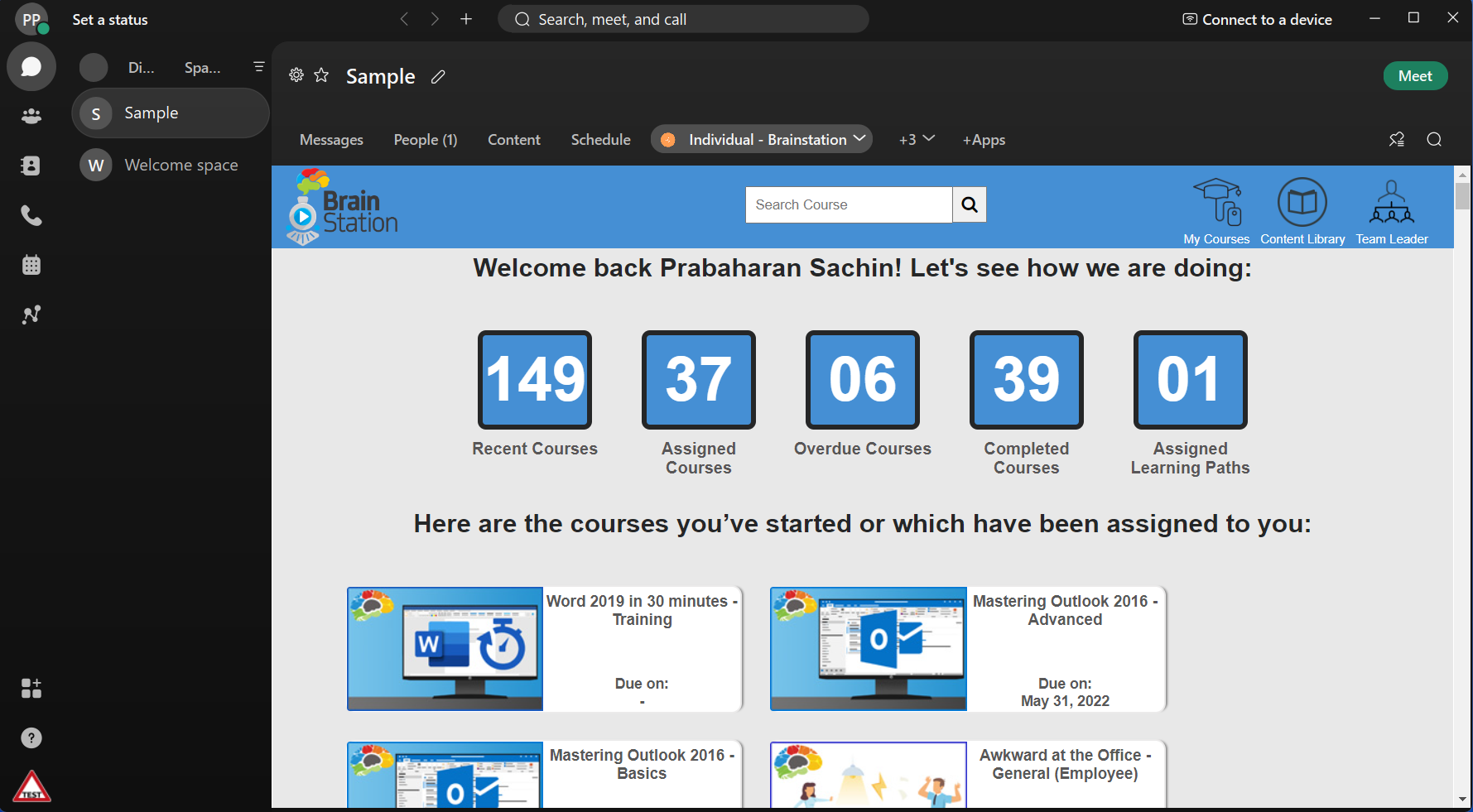Open the Word 2019 in 30 minutes course thumbnail
Screen dimensions: 1473x812
click(x=445, y=648)
